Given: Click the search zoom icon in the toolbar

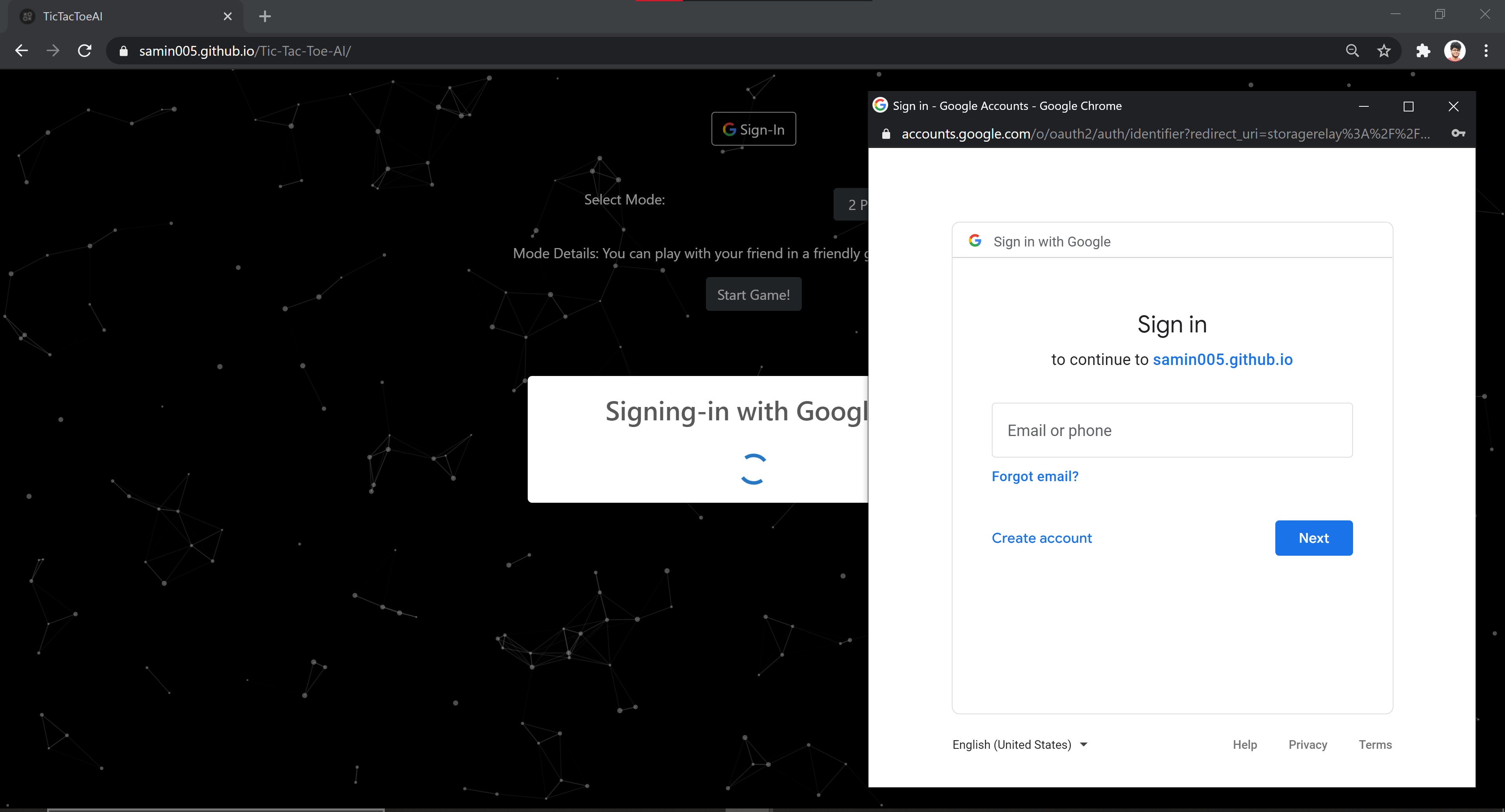Looking at the screenshot, I should click(1352, 50).
